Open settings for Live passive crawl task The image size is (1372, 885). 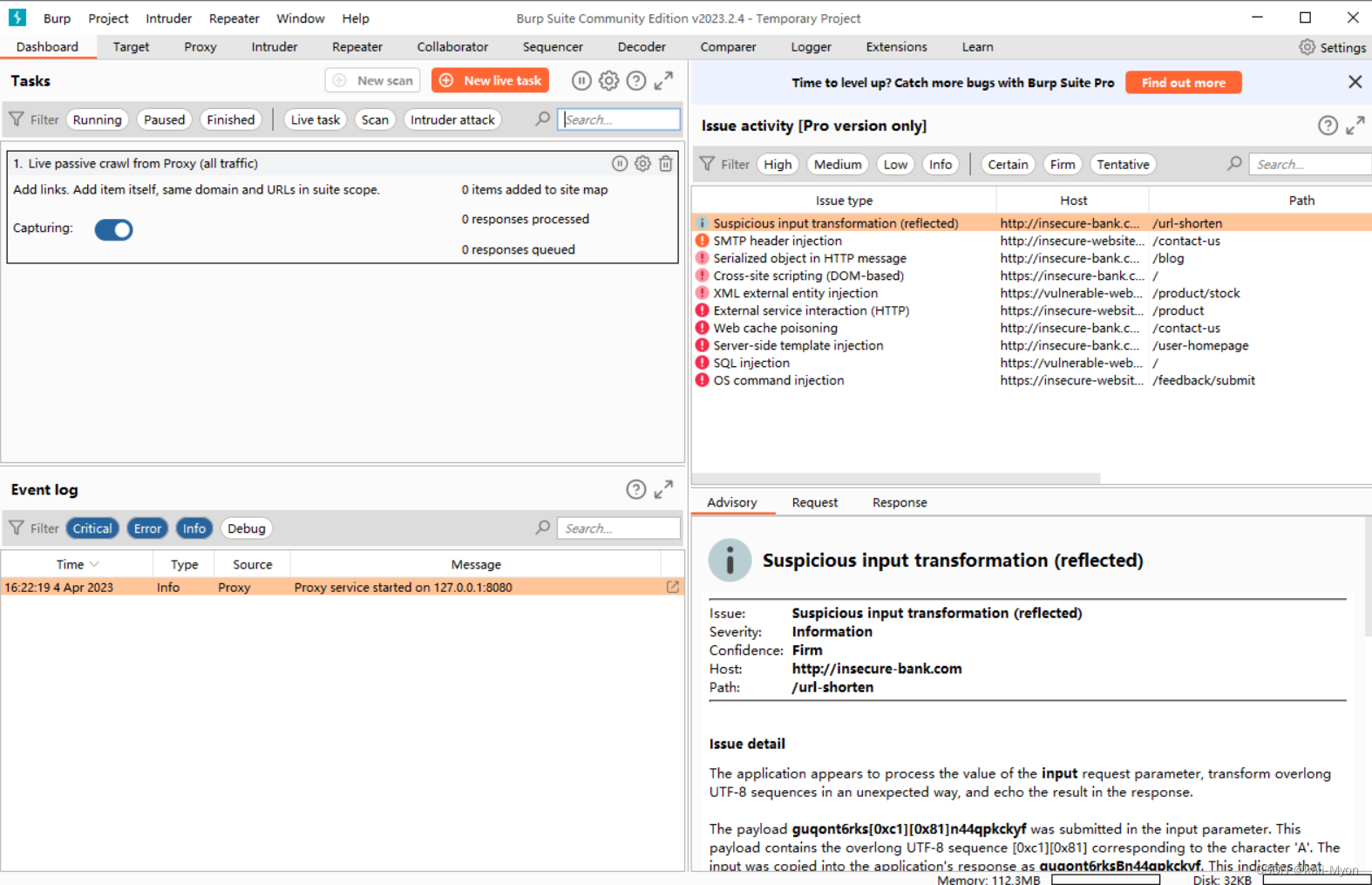pos(642,164)
